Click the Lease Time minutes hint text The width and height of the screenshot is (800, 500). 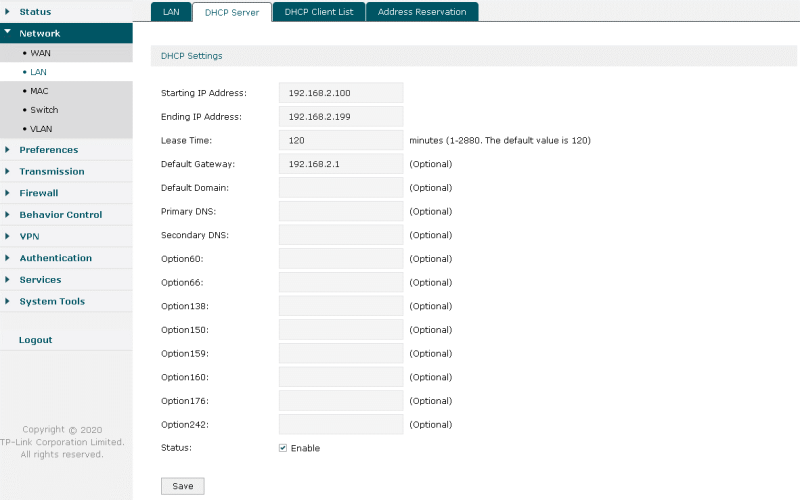click(x=499, y=140)
